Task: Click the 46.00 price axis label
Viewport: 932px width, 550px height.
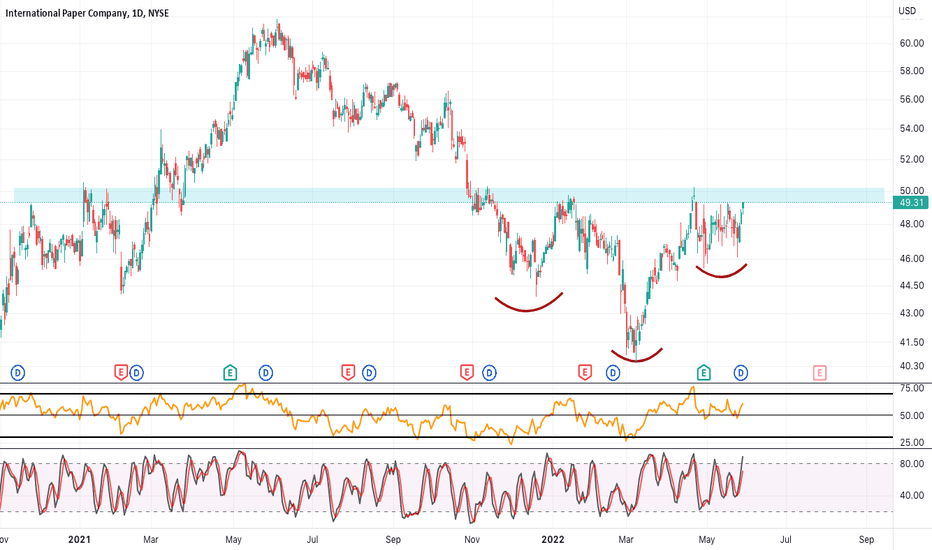Action: click(912, 259)
